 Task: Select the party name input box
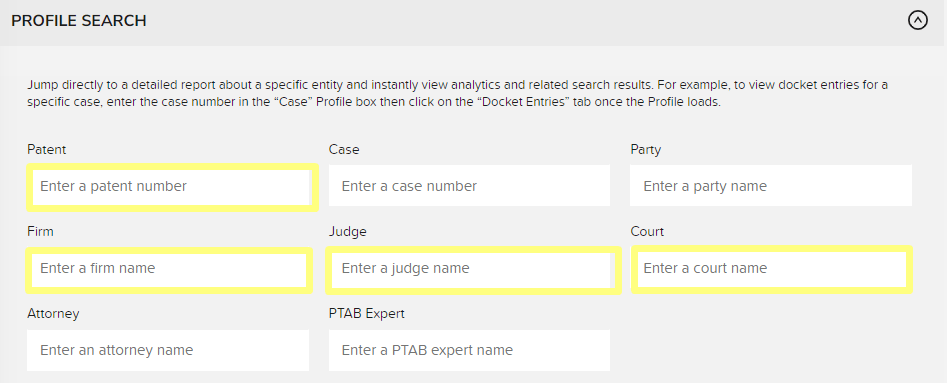(x=771, y=186)
